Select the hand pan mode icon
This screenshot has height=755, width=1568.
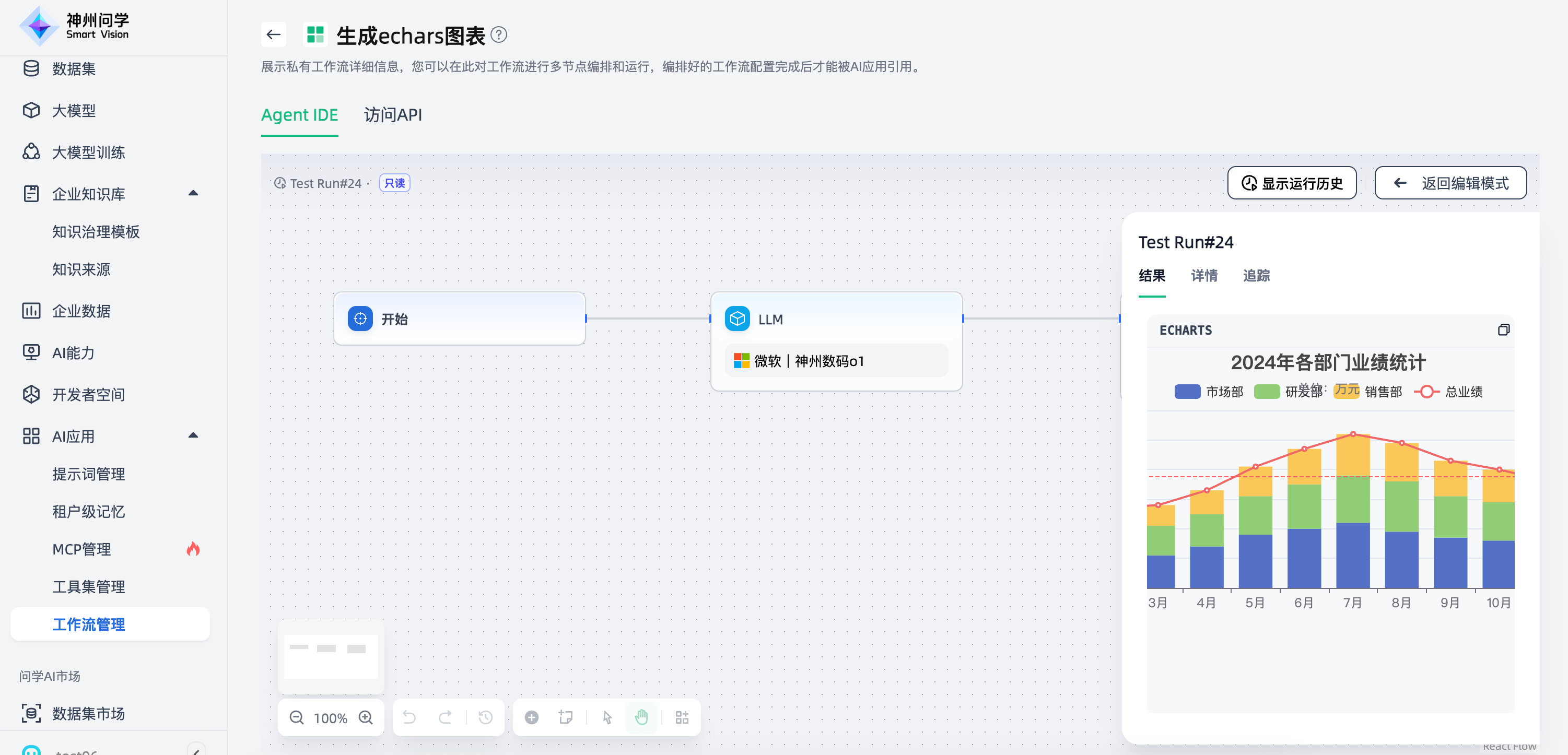coord(641,718)
